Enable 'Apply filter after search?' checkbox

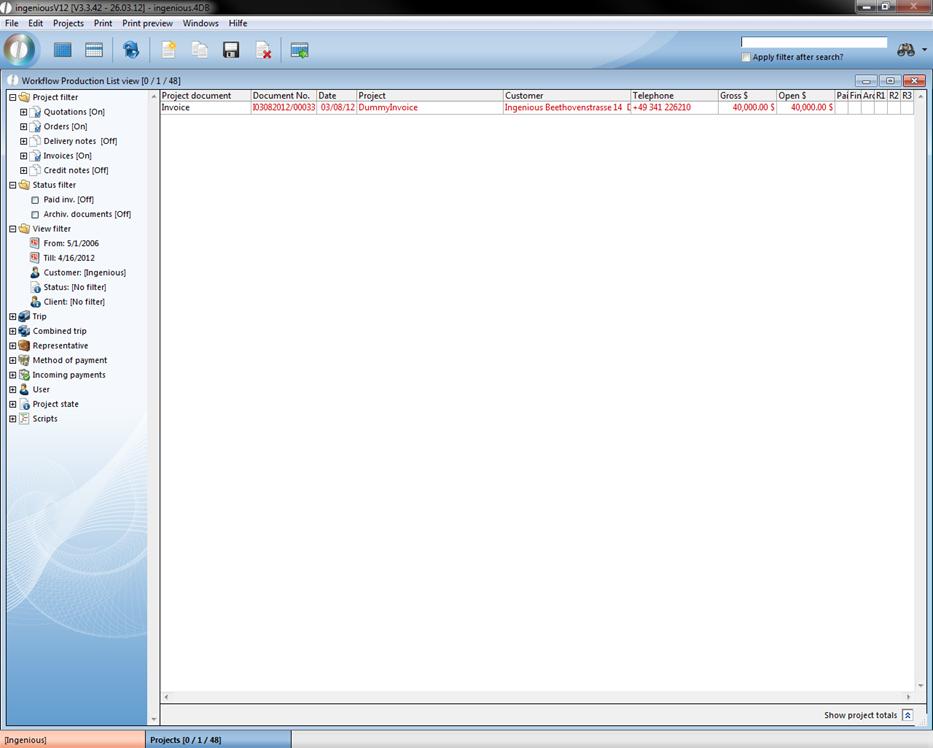[746, 57]
